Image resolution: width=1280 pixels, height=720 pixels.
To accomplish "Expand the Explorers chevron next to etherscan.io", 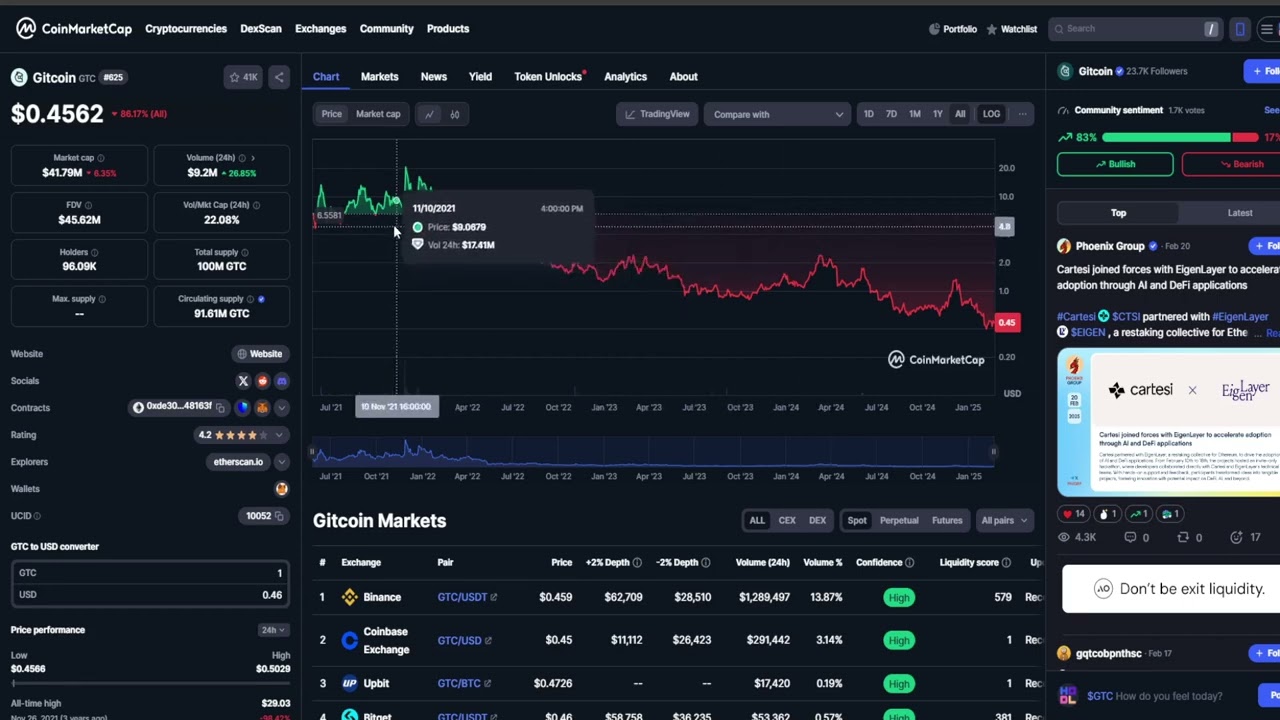I will [281, 462].
